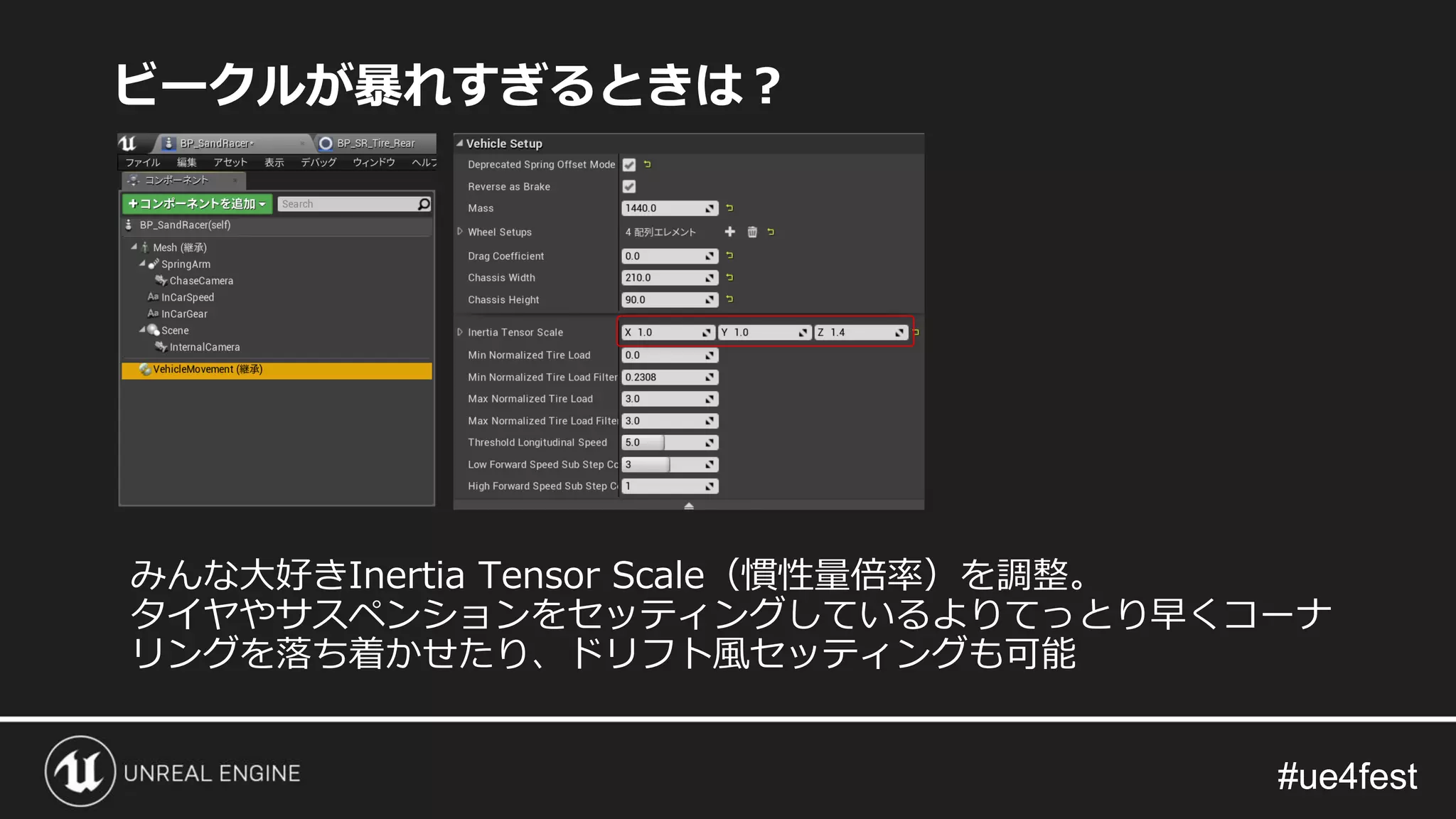
Task: Click the Chassis Height value field
Action: click(670, 300)
